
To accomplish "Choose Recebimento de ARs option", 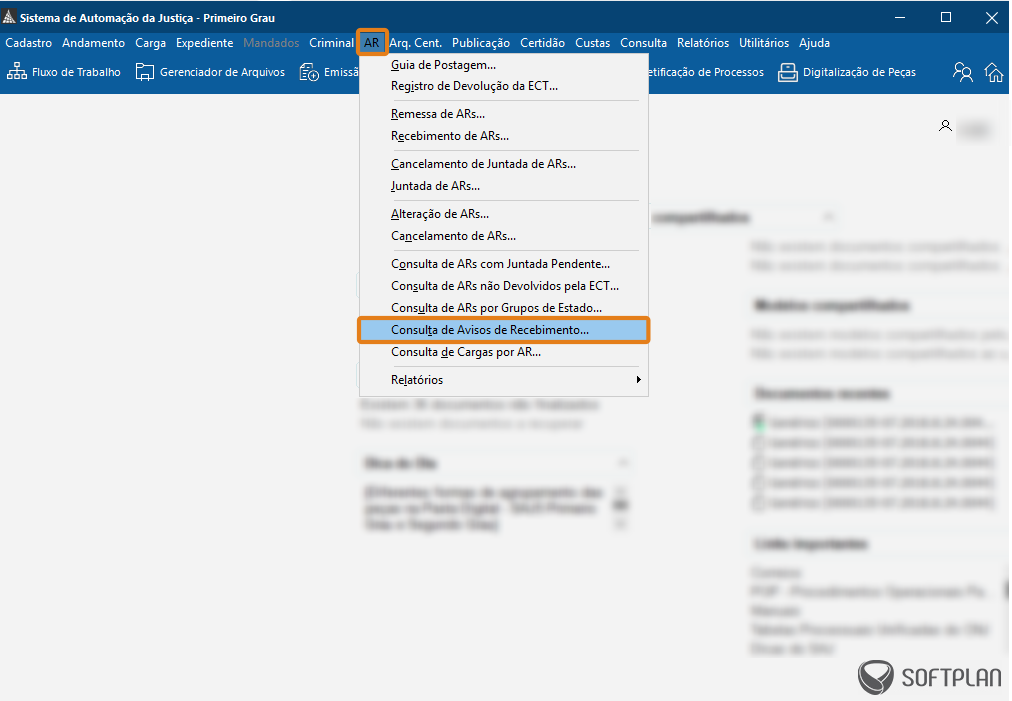I will tap(504, 136).
